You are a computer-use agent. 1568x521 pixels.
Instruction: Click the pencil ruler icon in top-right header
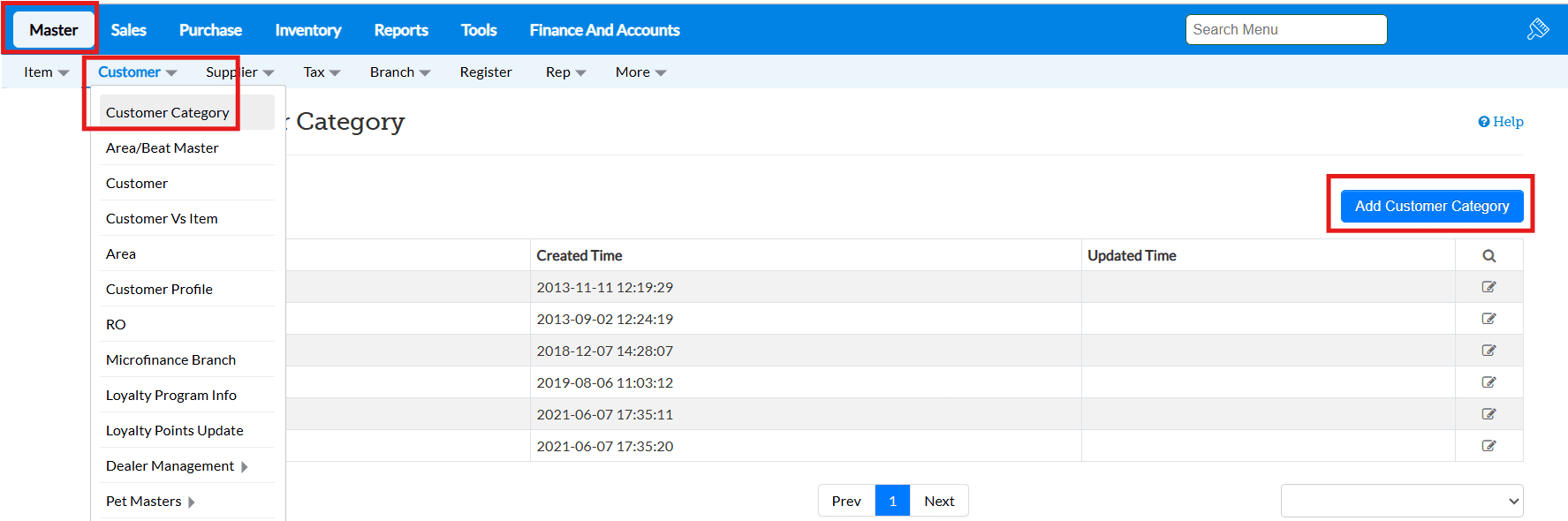[x=1538, y=29]
